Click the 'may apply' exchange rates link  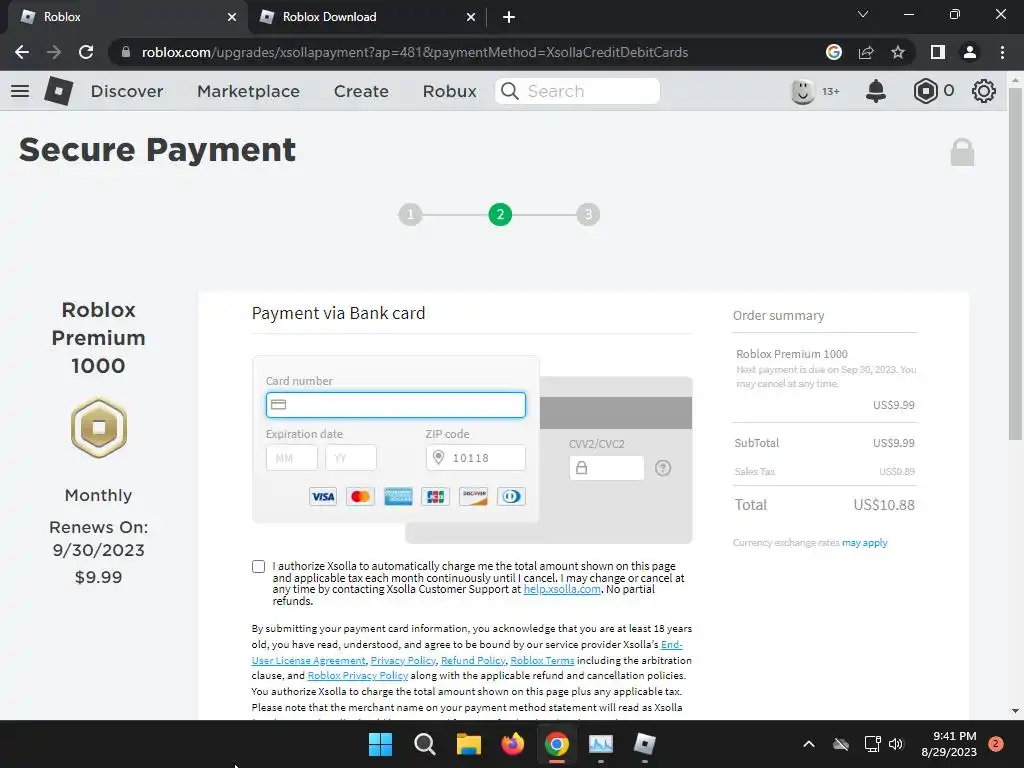865,543
